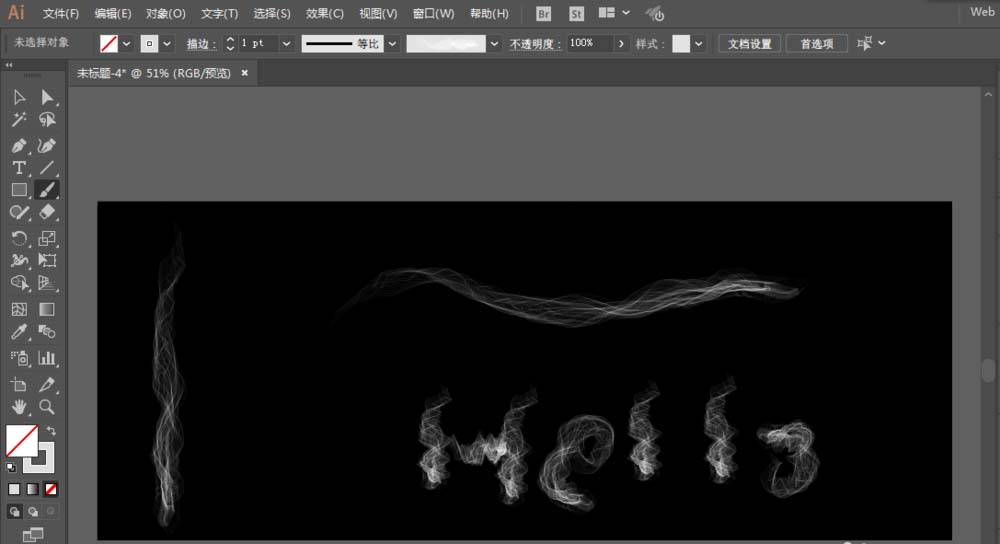
Task: Select the Rectangle tool
Action: [x=19, y=190]
